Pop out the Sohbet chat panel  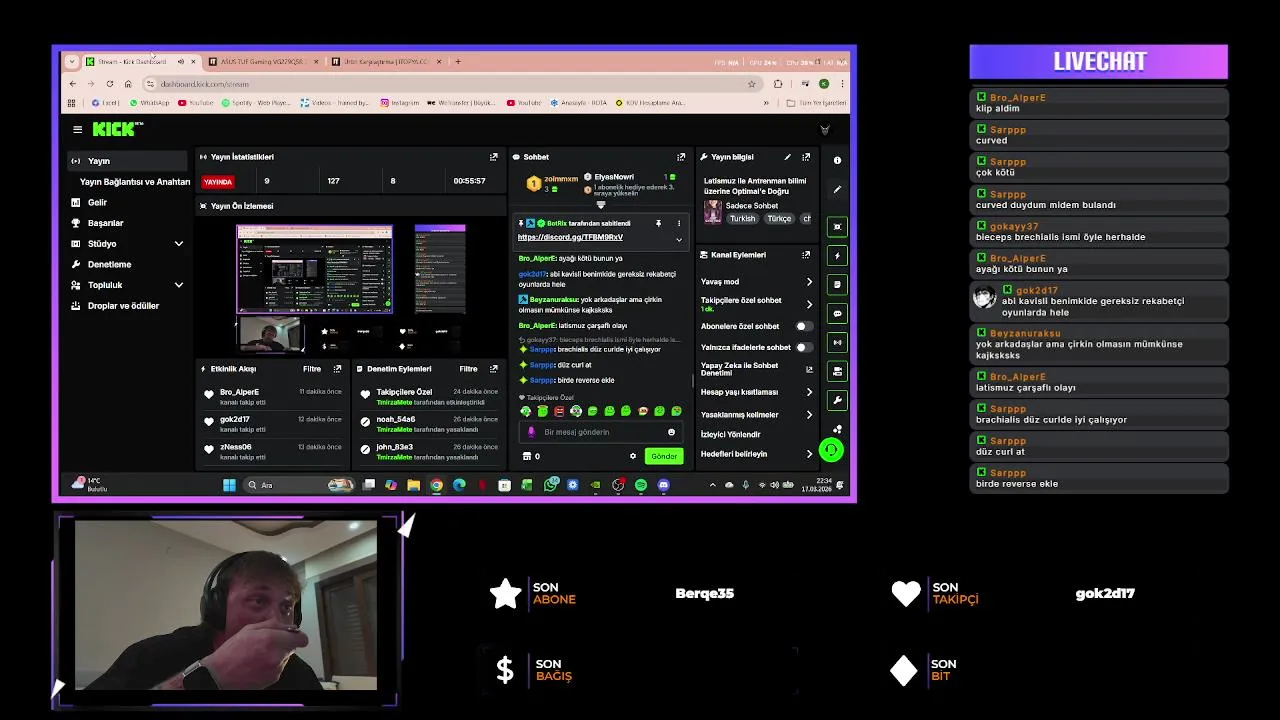pos(681,157)
